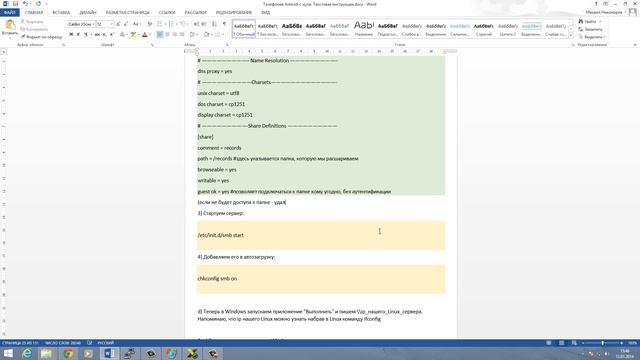This screenshot has width=640, height=360.
Task: Open the Выделить select dropdown
Action: 592,37
